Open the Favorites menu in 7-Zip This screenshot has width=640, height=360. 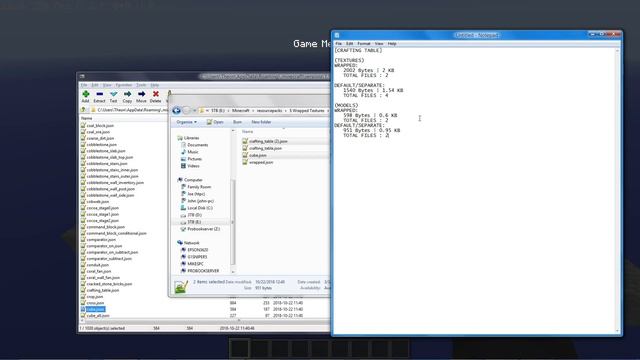124,85
